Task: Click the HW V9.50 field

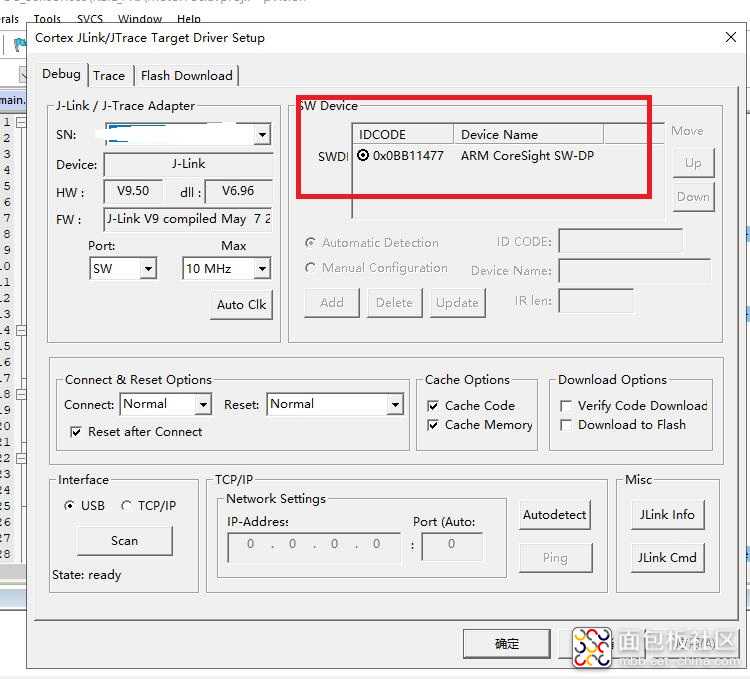Action: (133, 191)
